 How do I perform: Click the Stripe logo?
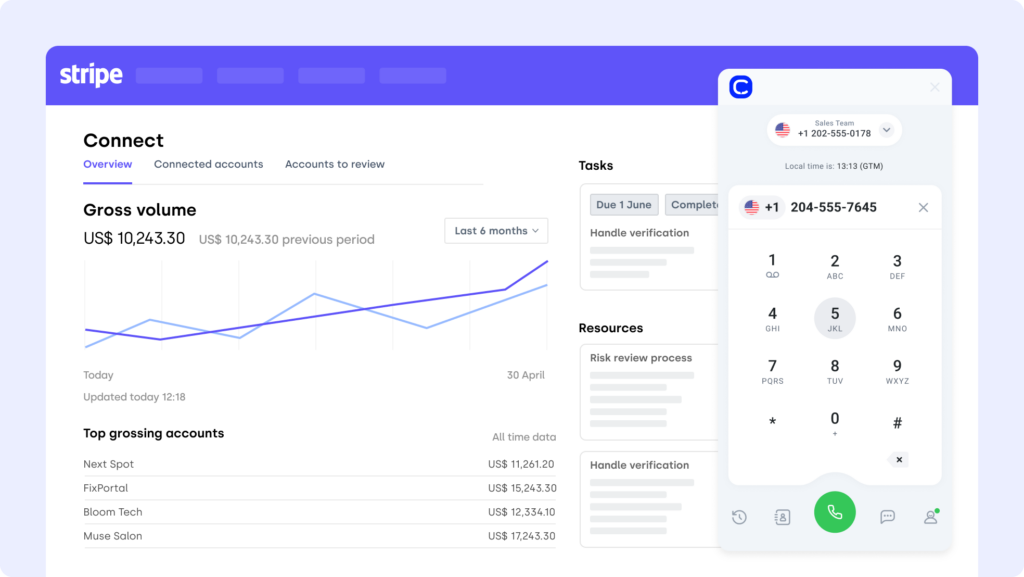tap(91, 75)
